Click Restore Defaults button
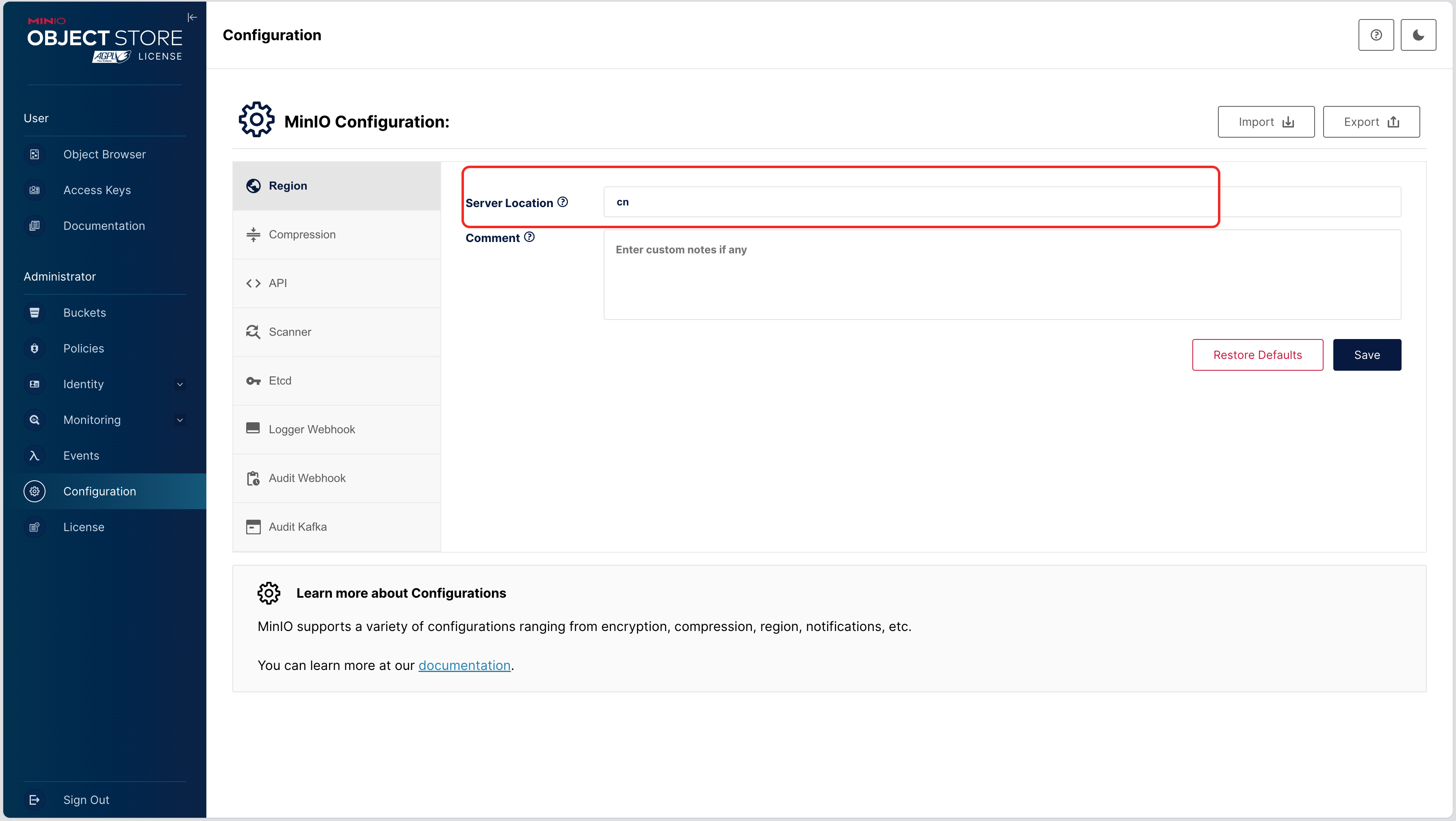 [x=1258, y=355]
